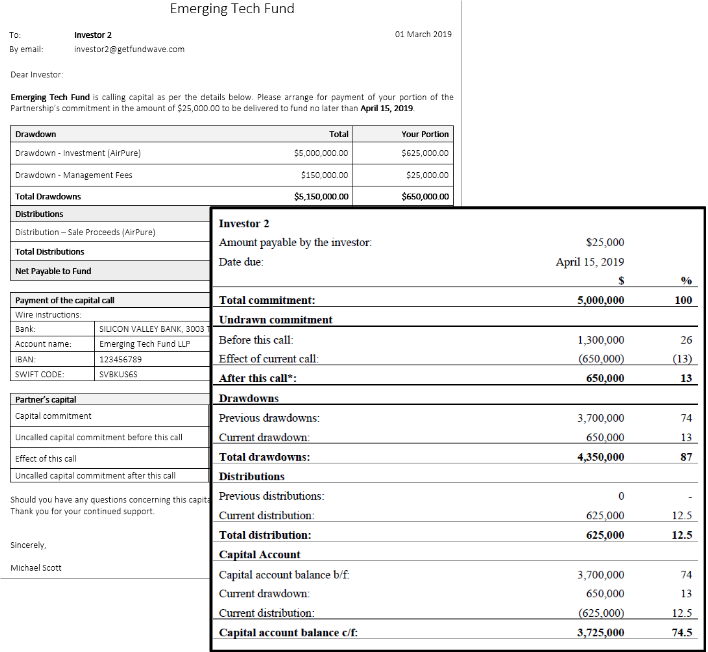Click the 'Effect of current call:' label
708x652 pixels.
(269, 359)
